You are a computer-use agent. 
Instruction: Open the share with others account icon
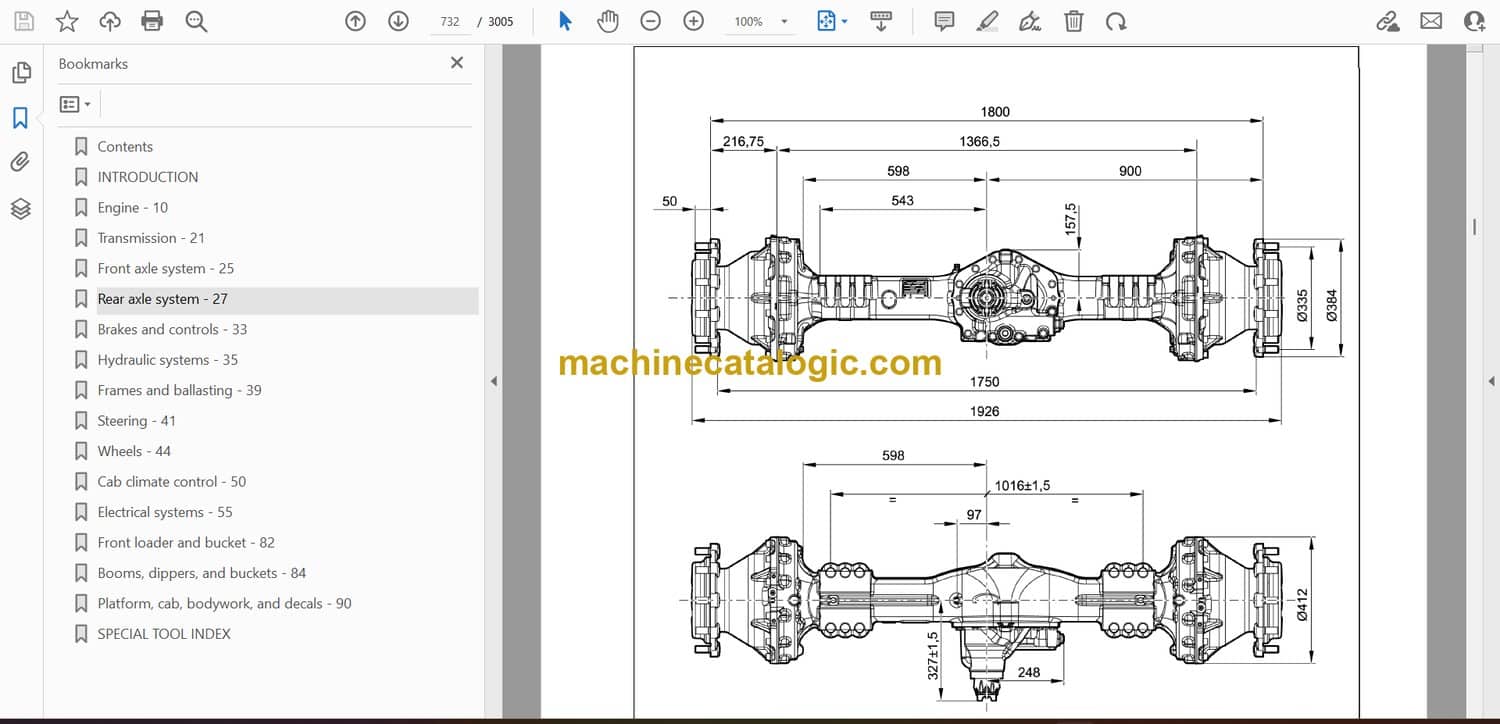pyautogui.click(x=1474, y=21)
